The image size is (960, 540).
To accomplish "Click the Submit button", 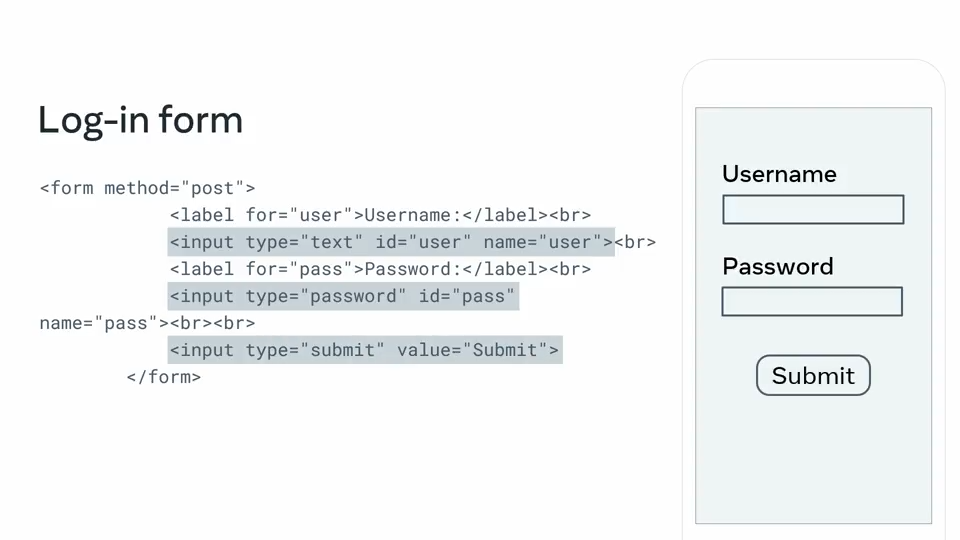I will (x=813, y=375).
